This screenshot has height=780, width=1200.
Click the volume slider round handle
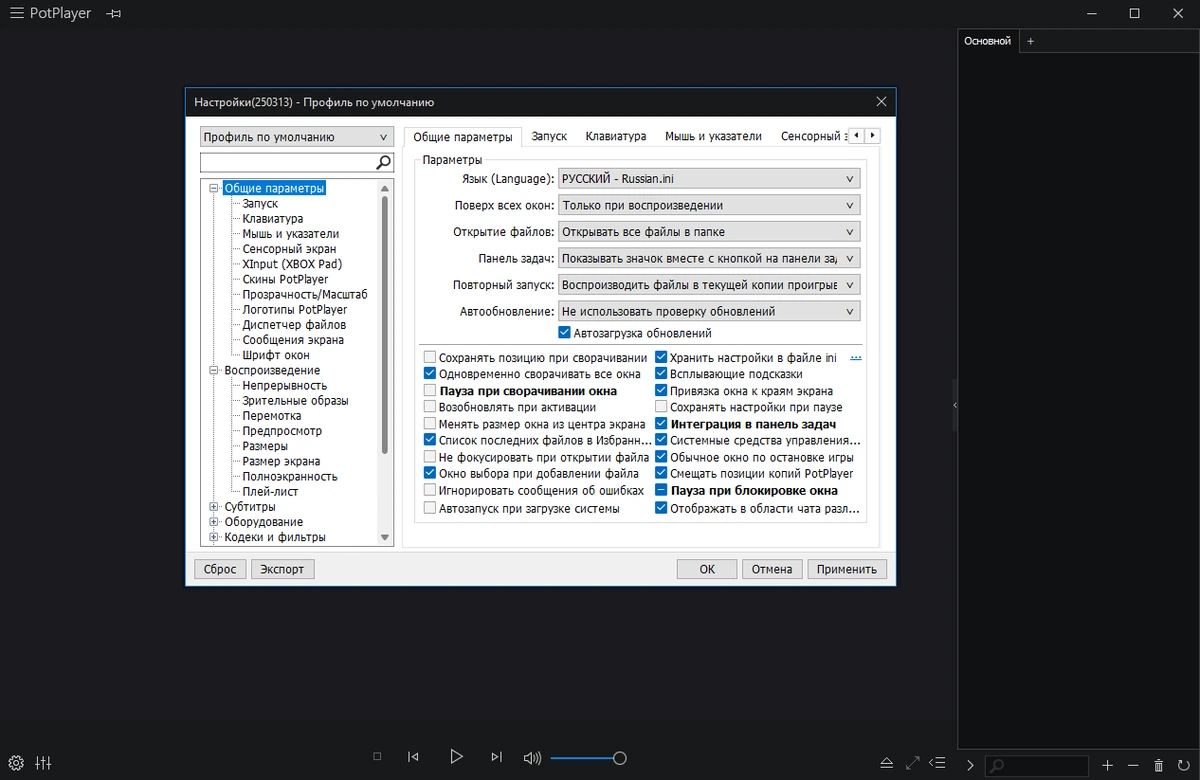pyautogui.click(x=620, y=758)
